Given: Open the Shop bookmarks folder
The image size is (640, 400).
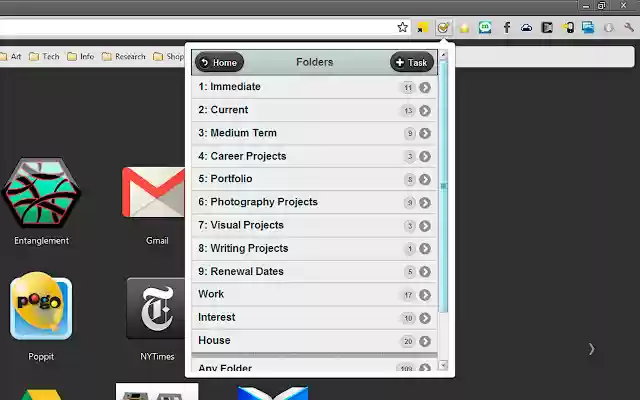Looking at the screenshot, I should pyautogui.click(x=169, y=56).
